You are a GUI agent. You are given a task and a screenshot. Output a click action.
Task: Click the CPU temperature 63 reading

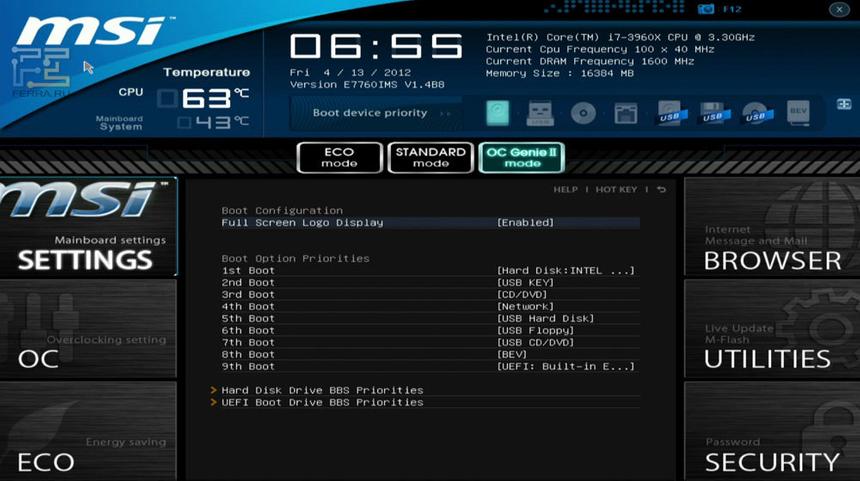[x=214, y=98]
